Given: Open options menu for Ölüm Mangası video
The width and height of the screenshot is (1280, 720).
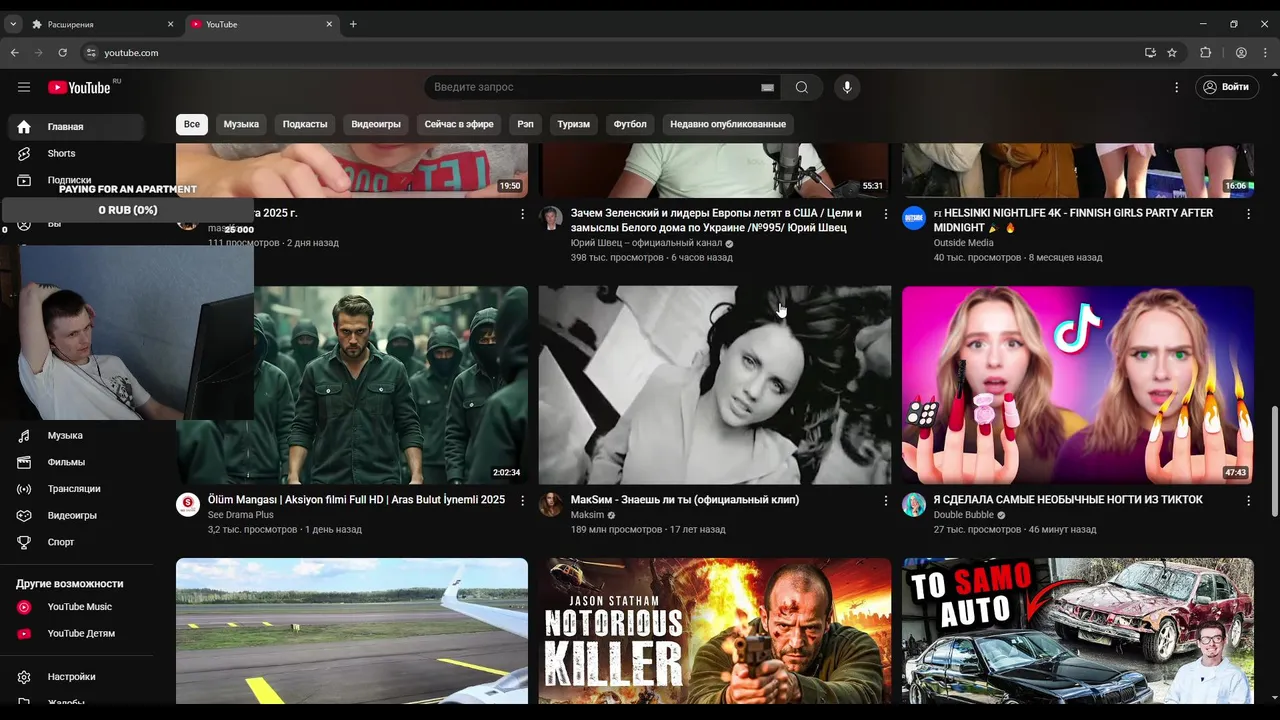Looking at the screenshot, I should click(x=522, y=500).
